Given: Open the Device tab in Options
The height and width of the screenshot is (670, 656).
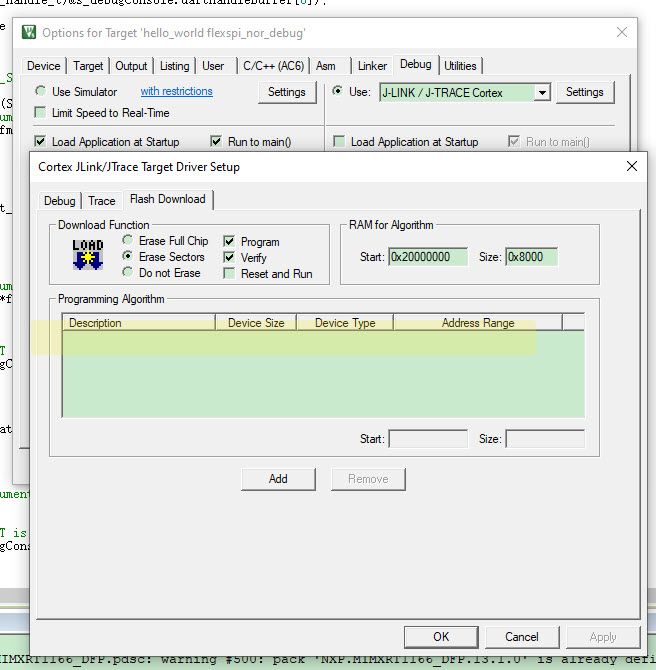Looking at the screenshot, I should click(44, 66).
